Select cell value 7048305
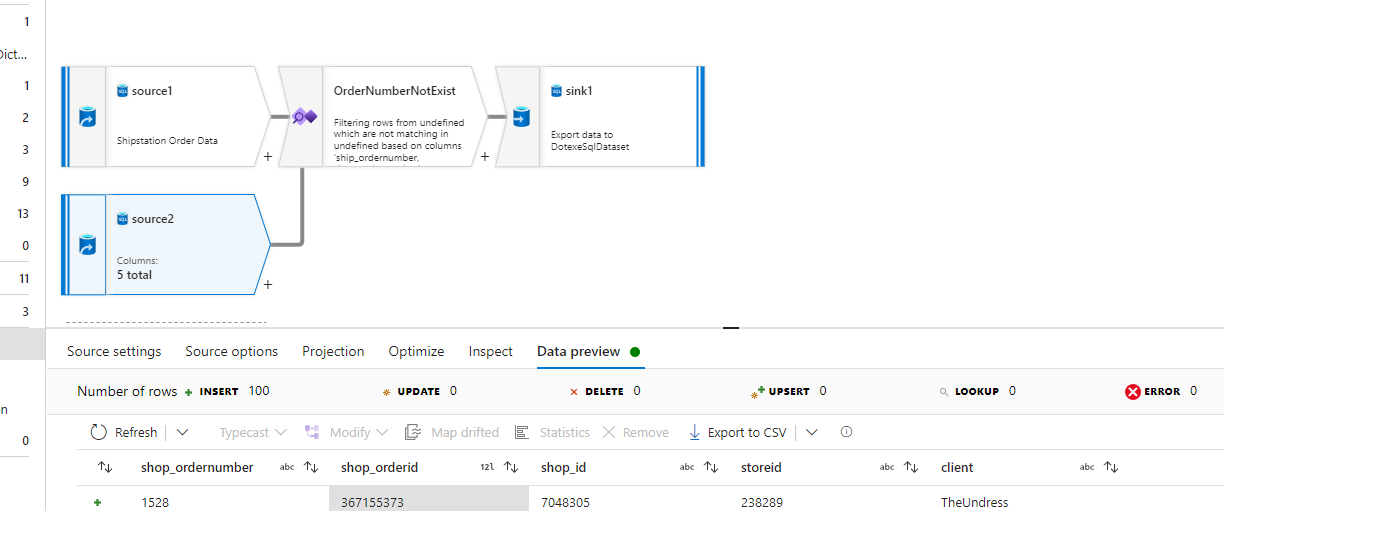 coord(565,503)
